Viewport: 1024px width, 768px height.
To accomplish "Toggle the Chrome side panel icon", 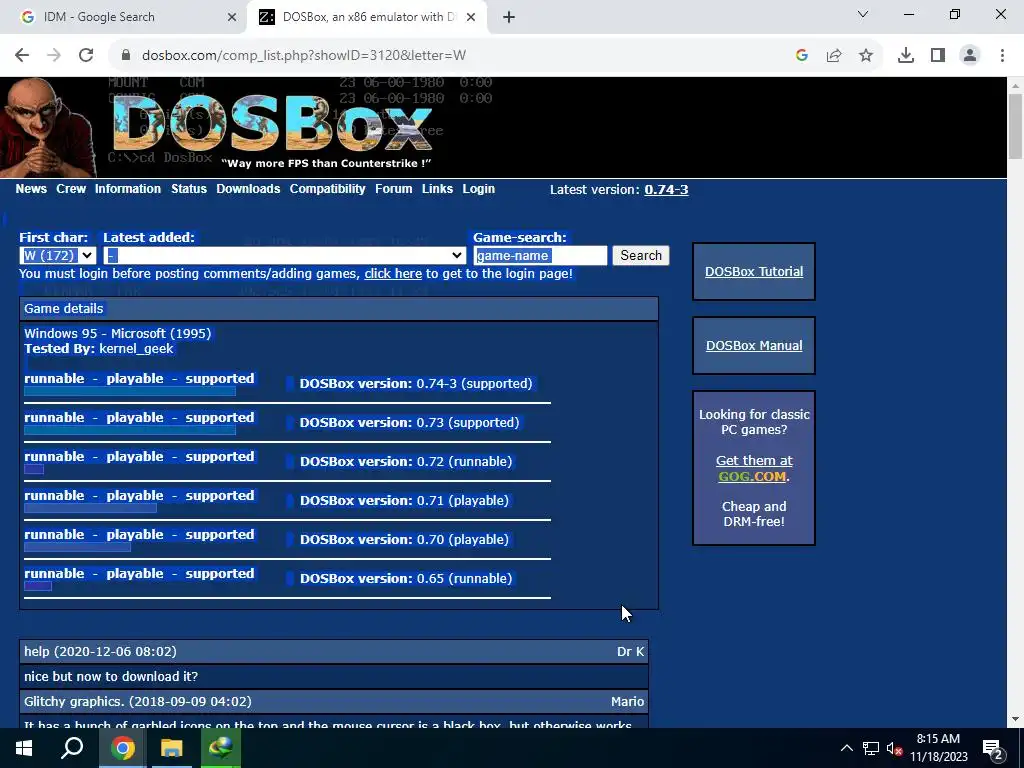I will click(x=938, y=56).
